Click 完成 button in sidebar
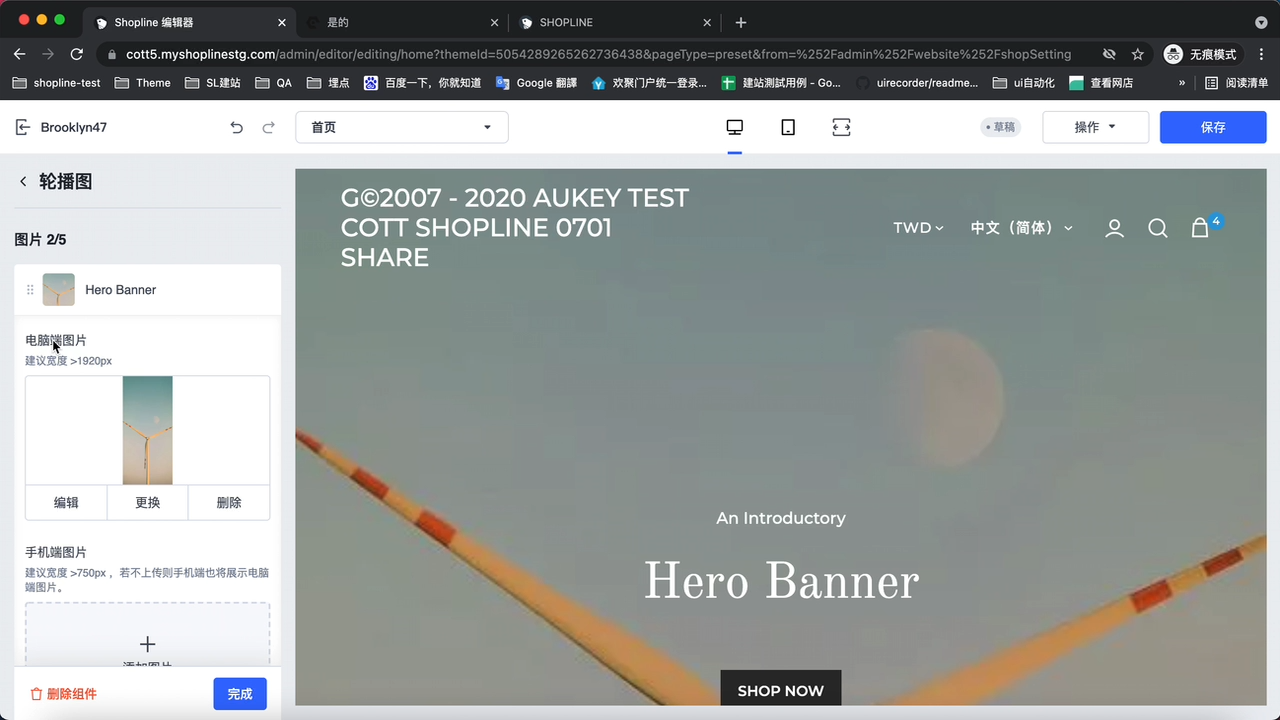Viewport: 1280px width, 720px height. coord(240,694)
